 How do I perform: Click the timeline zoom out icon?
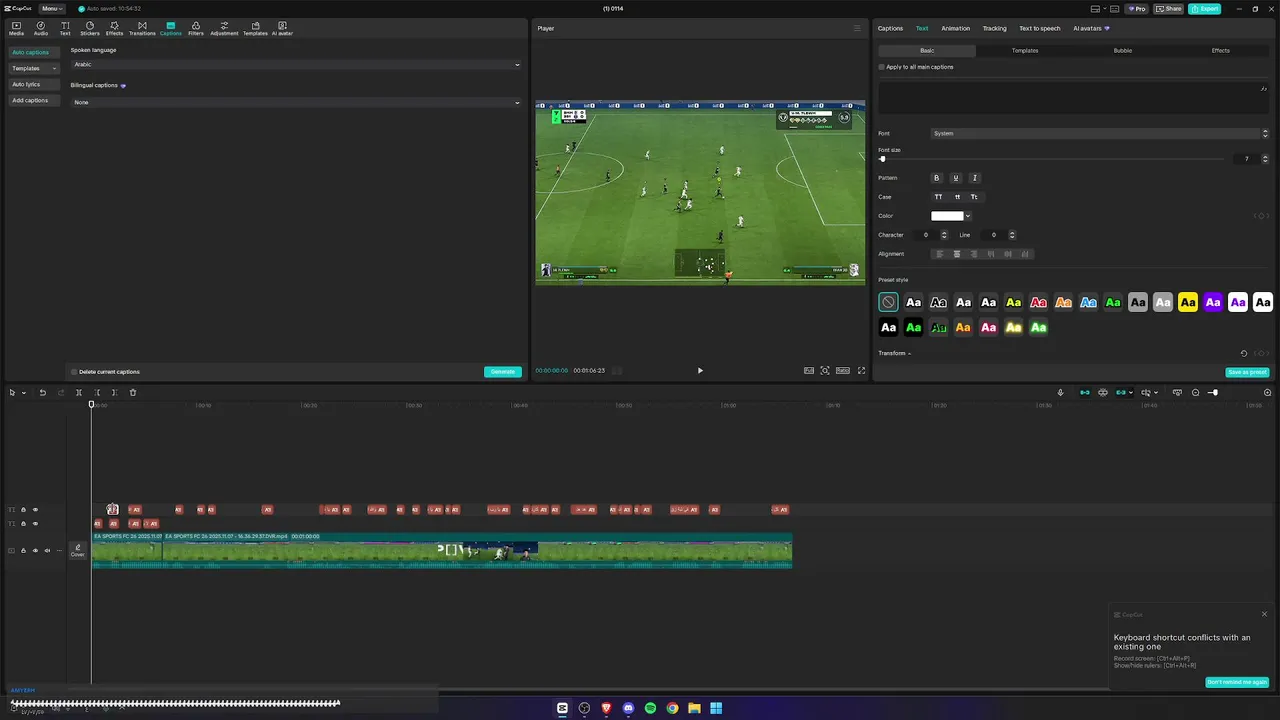(x=1195, y=392)
